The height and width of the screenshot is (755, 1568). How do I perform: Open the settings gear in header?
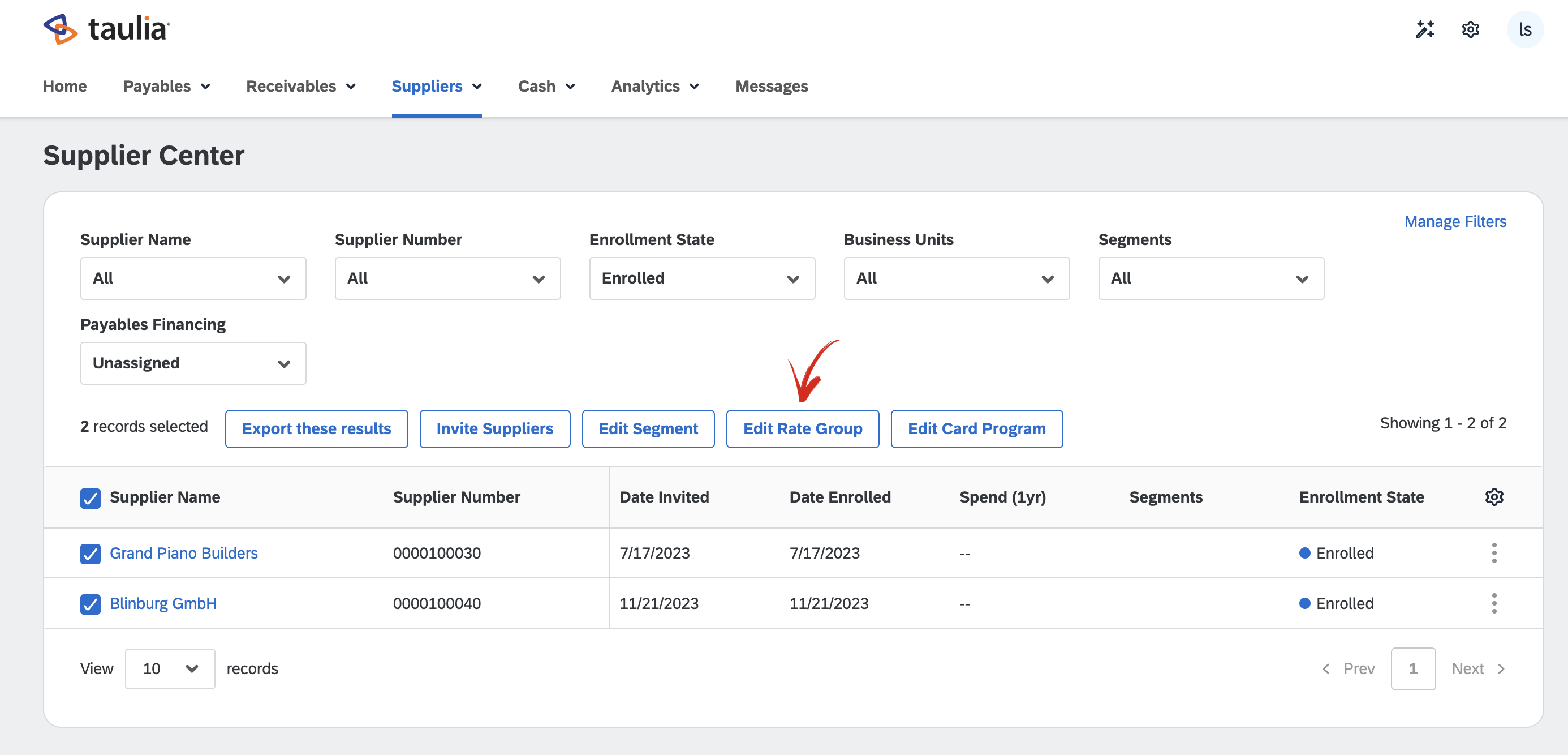click(1470, 29)
